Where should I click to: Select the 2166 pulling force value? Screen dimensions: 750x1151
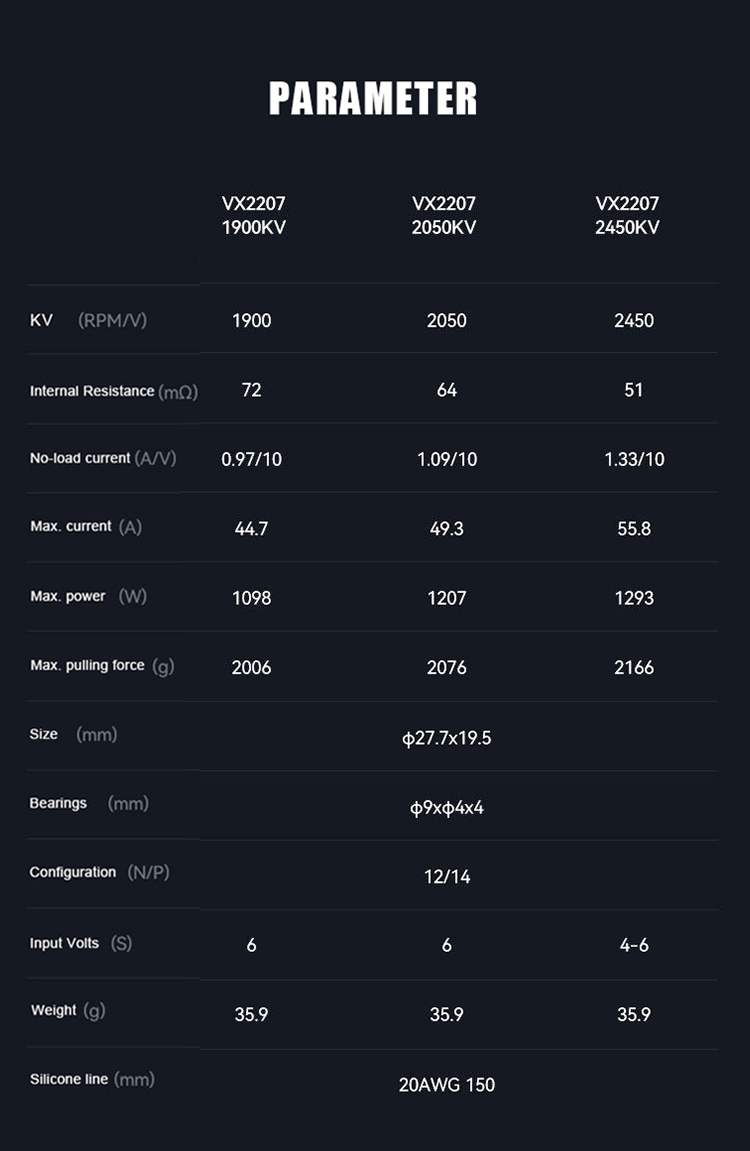pos(634,667)
